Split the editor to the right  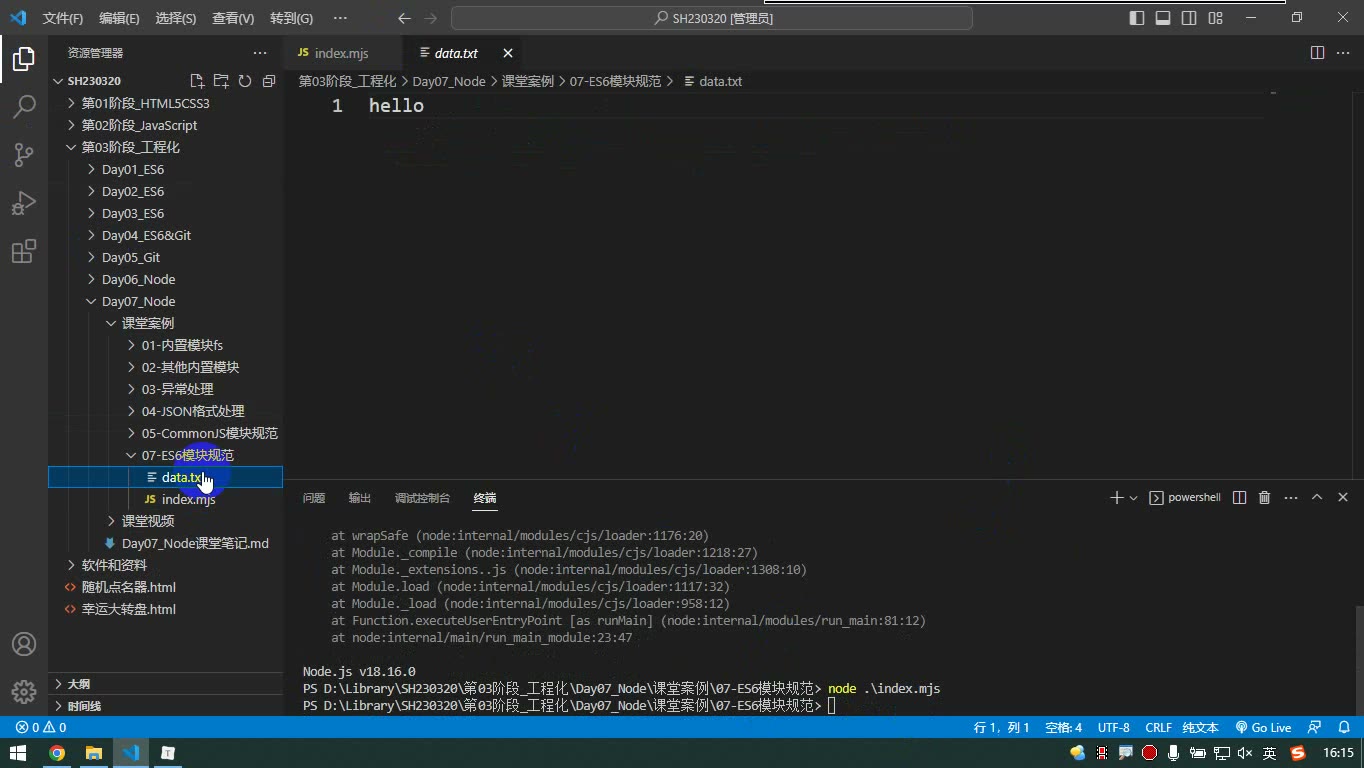click(1317, 53)
